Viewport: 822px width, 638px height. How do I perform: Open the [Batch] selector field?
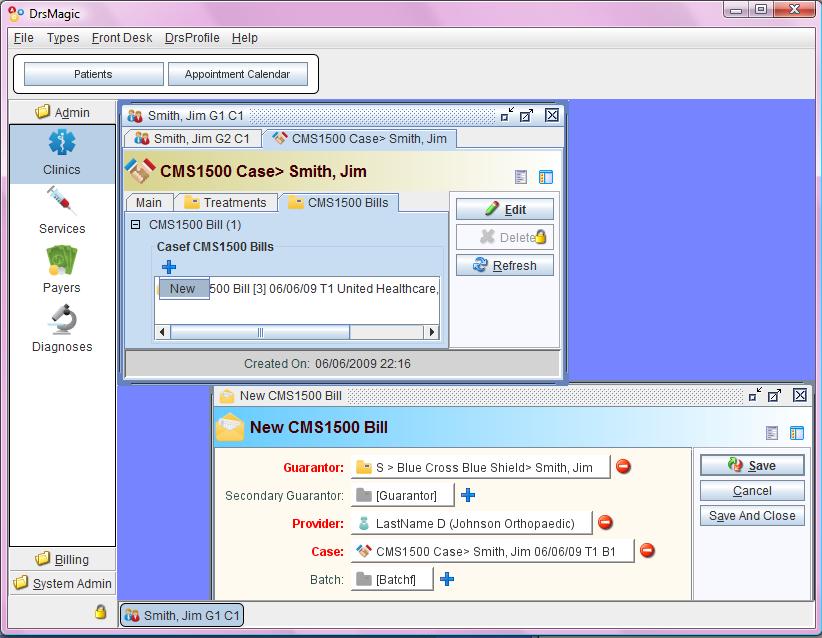point(392,579)
